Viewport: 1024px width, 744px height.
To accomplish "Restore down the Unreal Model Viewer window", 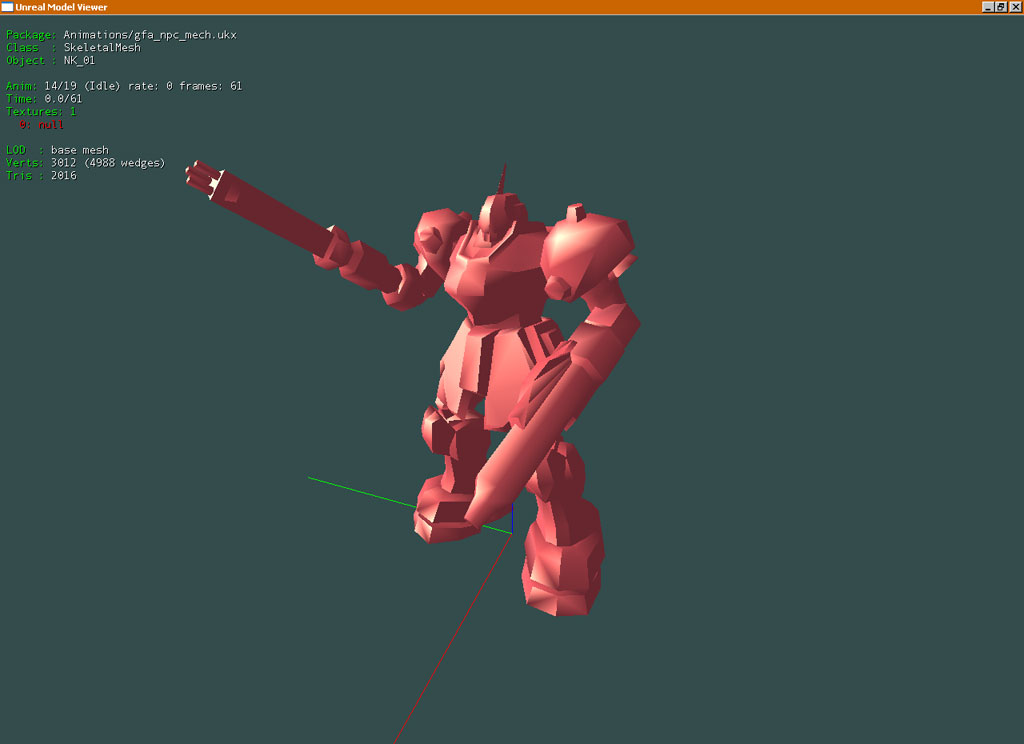I will pos(1000,7).
